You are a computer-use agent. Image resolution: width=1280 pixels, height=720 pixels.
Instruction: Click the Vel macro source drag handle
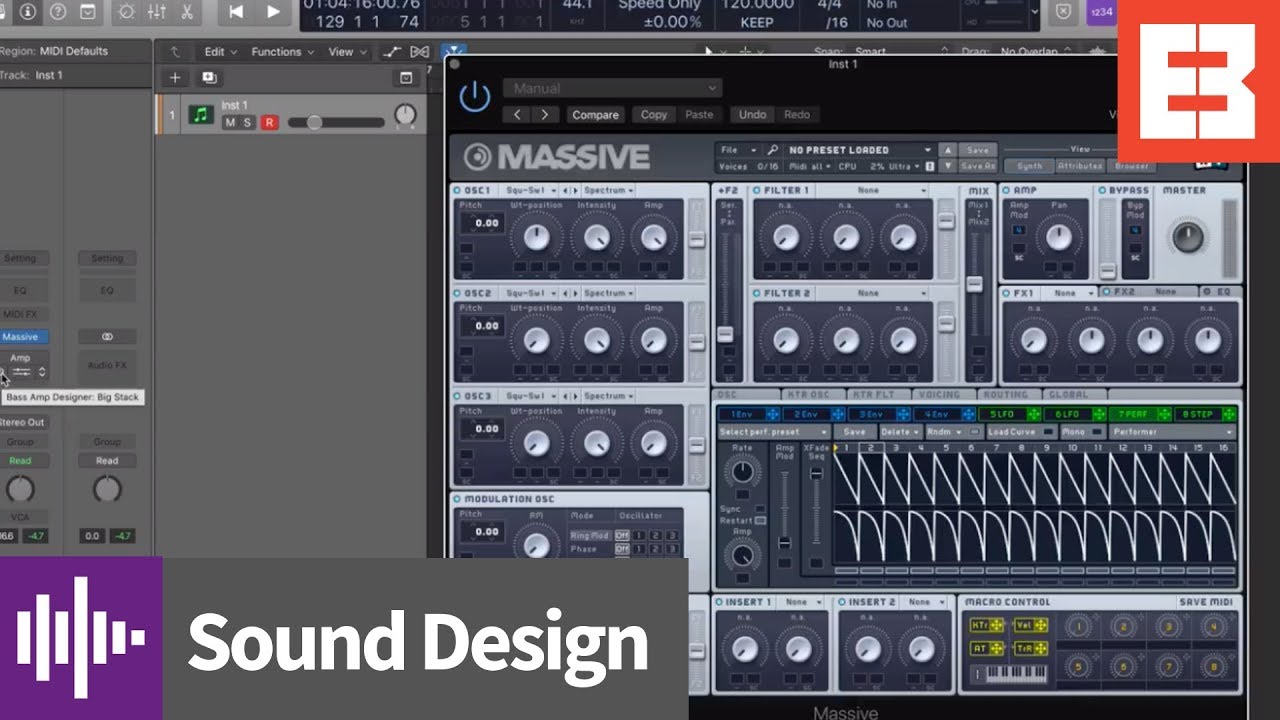pos(1040,626)
